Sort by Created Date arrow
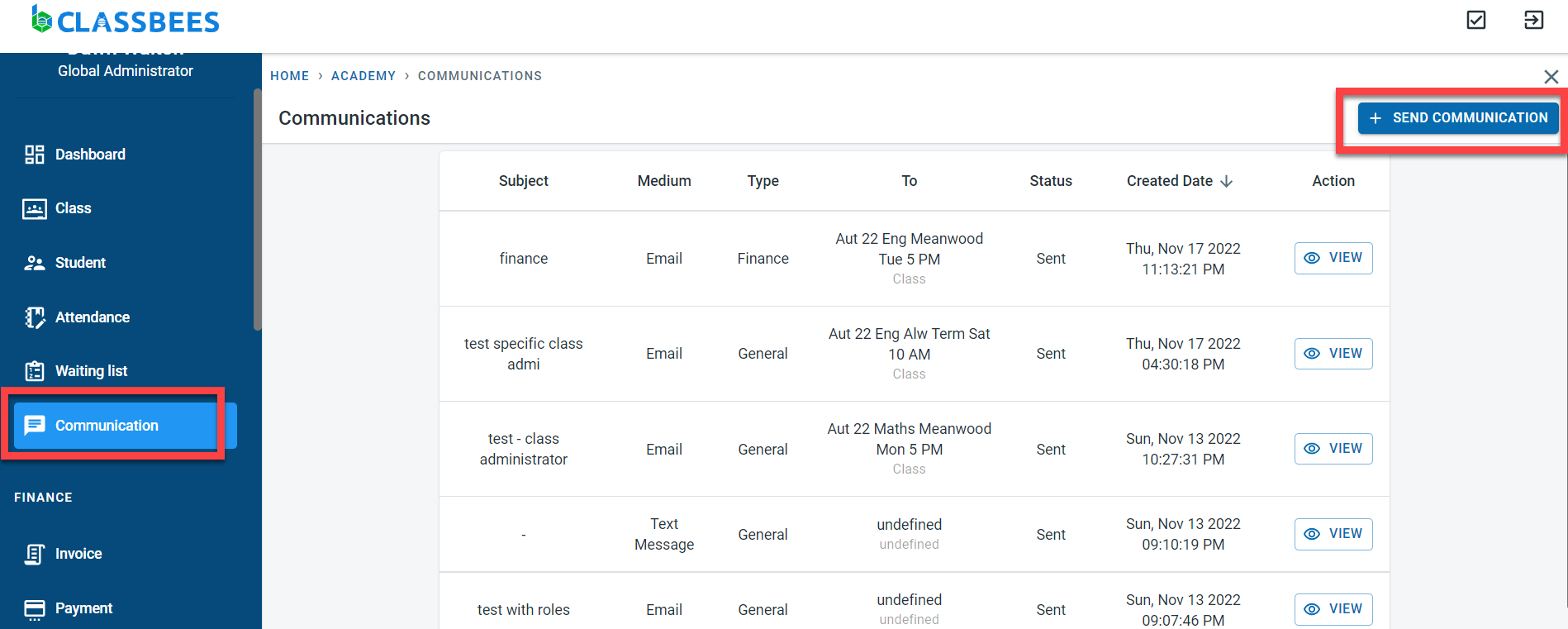This screenshot has width=1568, height=629. (1227, 181)
